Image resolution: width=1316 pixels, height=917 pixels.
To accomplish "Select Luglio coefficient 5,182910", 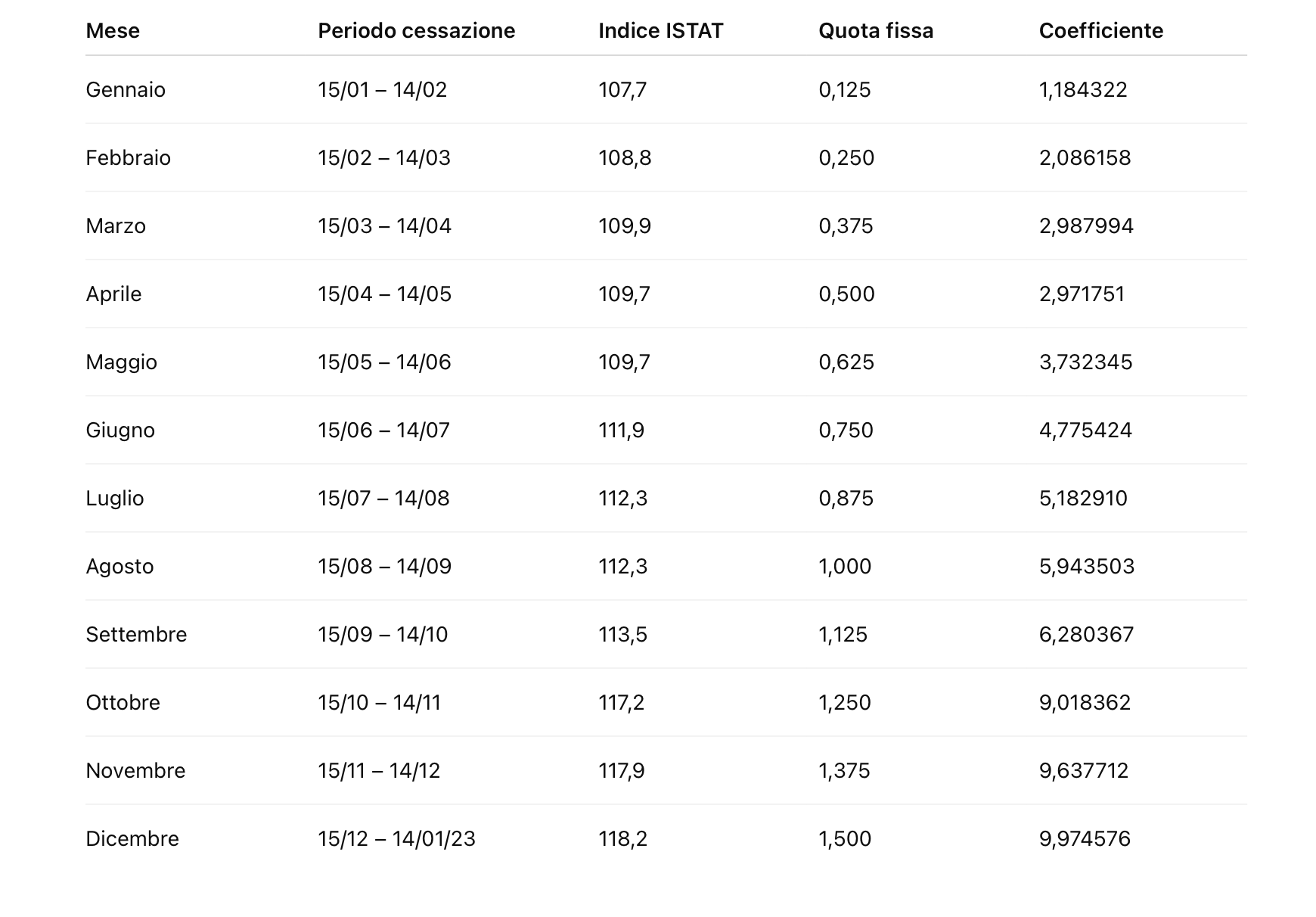I will pyautogui.click(x=1083, y=499).
